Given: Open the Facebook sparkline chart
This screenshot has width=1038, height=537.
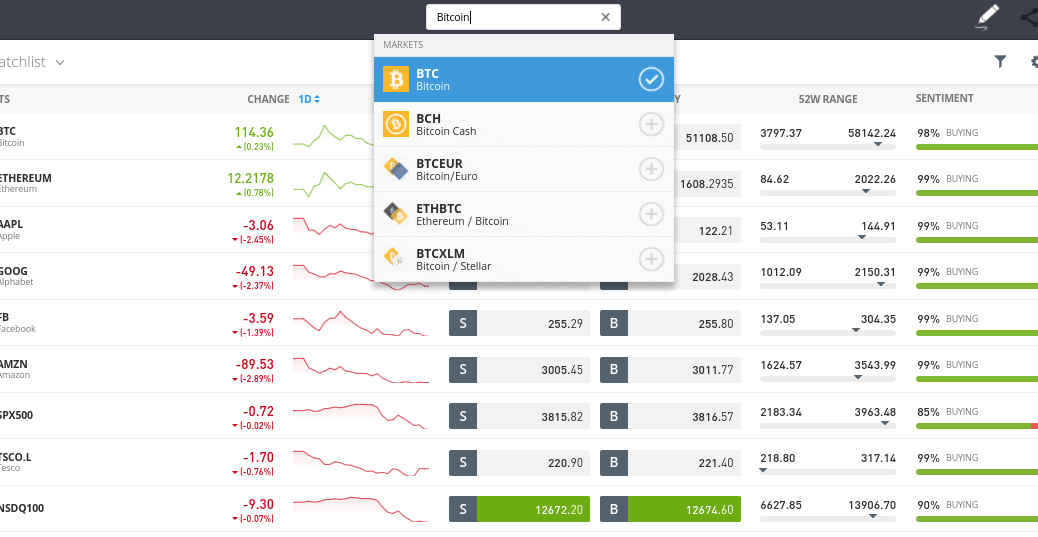Looking at the screenshot, I should point(361,323).
